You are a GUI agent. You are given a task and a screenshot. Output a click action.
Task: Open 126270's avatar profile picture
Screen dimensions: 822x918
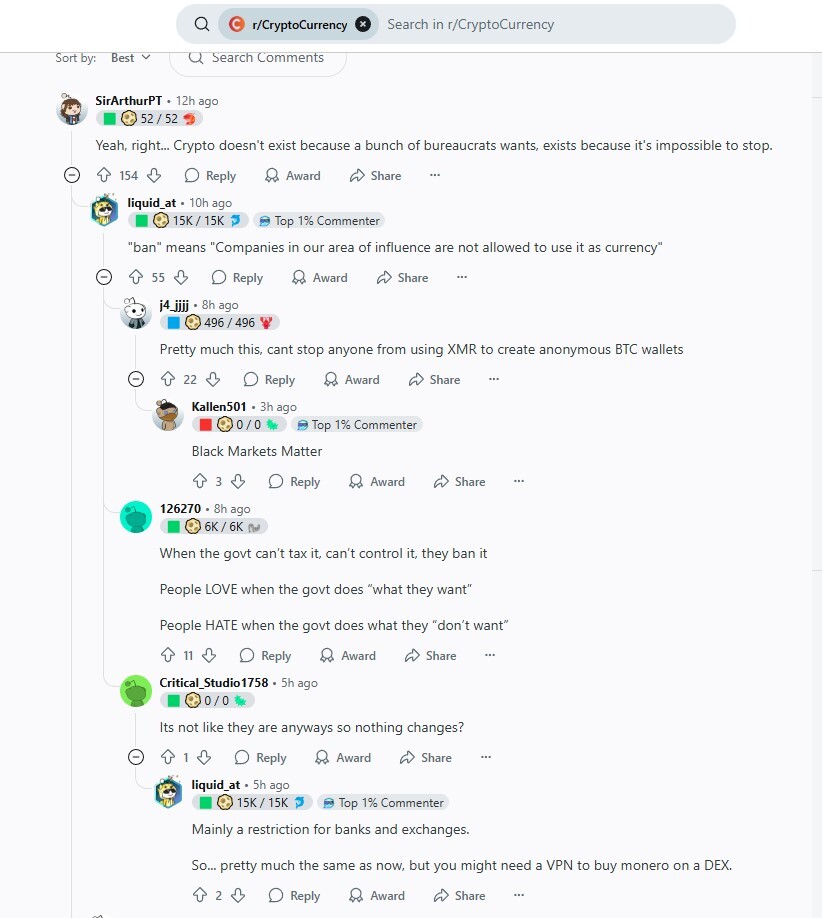(136, 517)
